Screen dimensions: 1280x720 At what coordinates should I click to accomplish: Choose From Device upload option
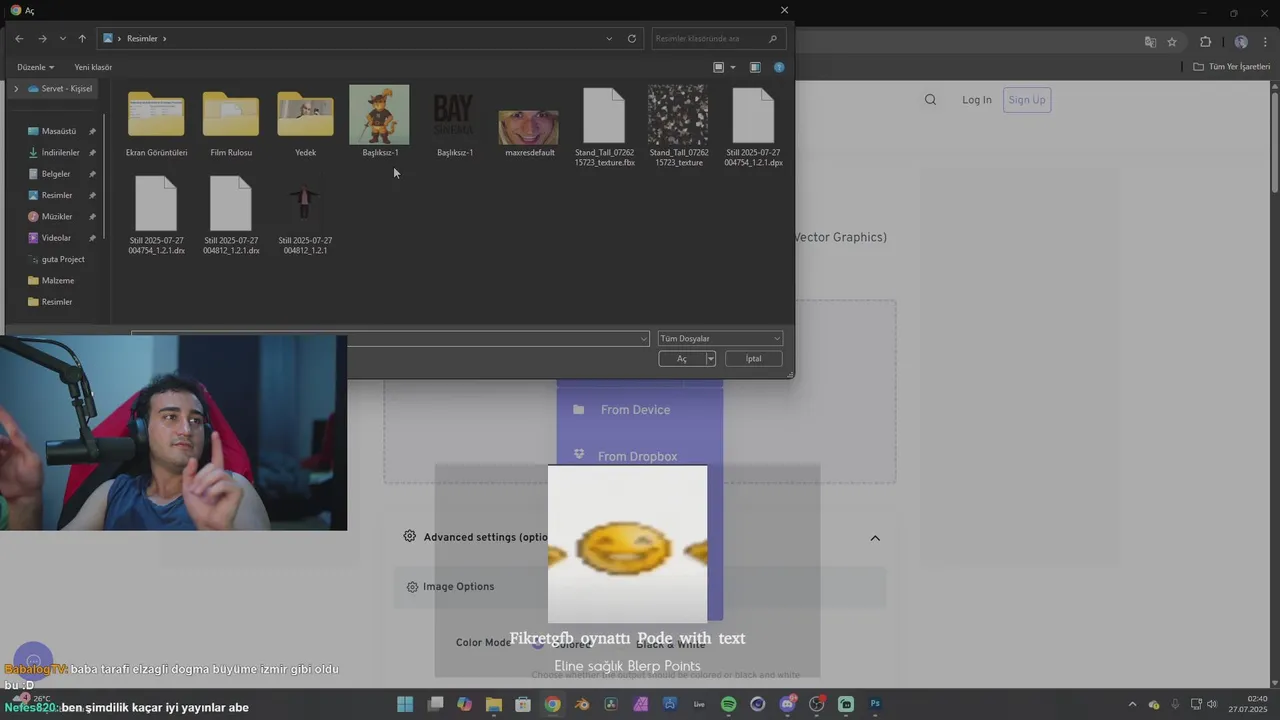[639, 410]
